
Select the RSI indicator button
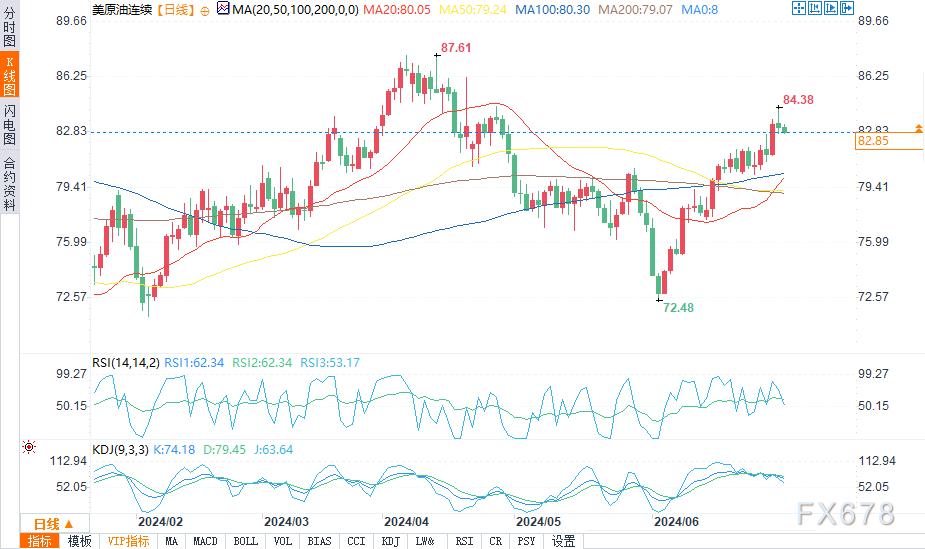click(464, 541)
